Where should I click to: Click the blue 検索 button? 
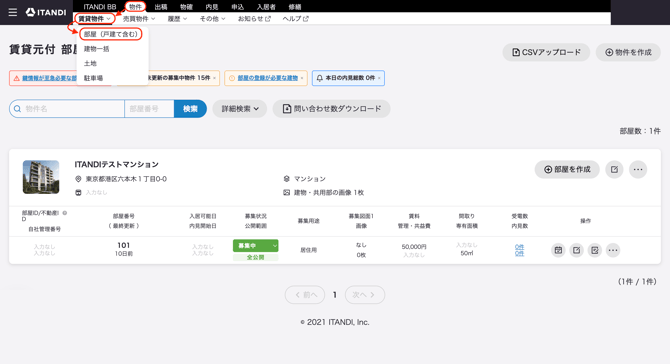pyautogui.click(x=190, y=109)
